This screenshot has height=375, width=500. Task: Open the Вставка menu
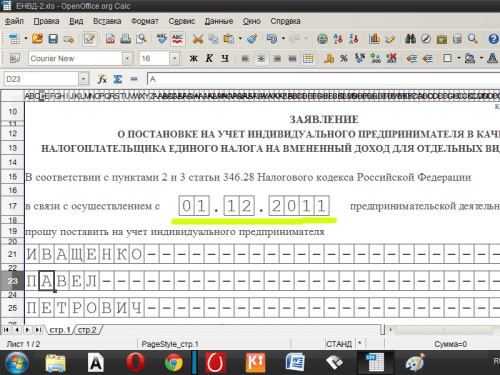pyautogui.click(x=107, y=21)
